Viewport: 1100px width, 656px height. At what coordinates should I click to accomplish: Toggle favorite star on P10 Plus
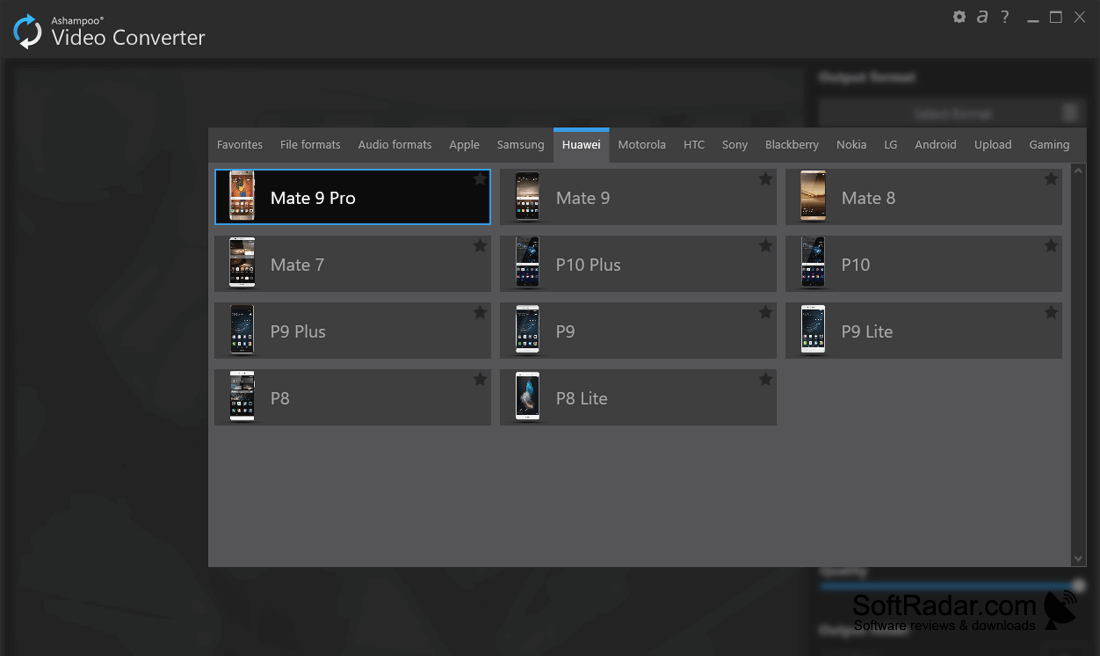click(765, 246)
